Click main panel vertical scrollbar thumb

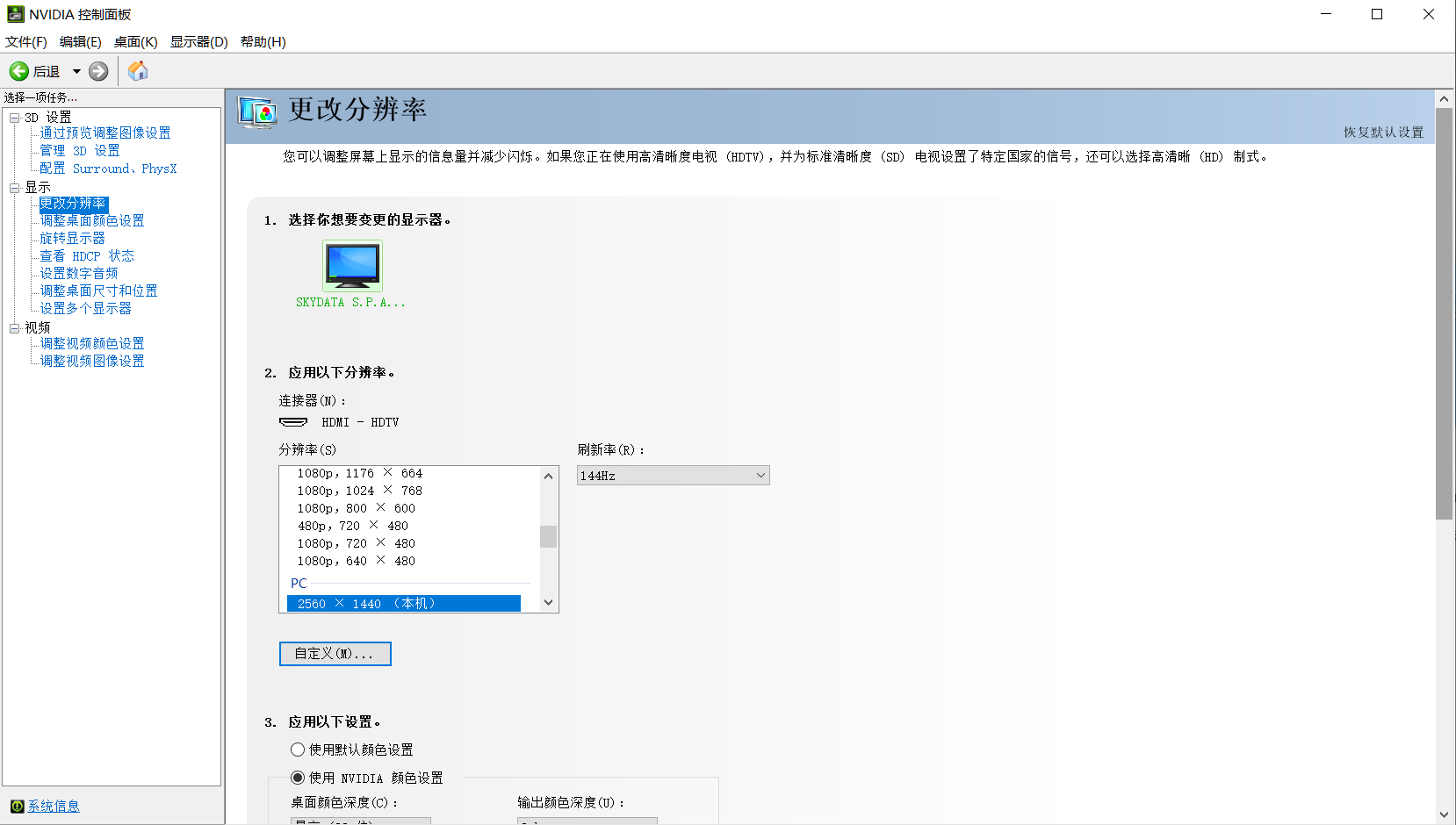click(1444, 313)
